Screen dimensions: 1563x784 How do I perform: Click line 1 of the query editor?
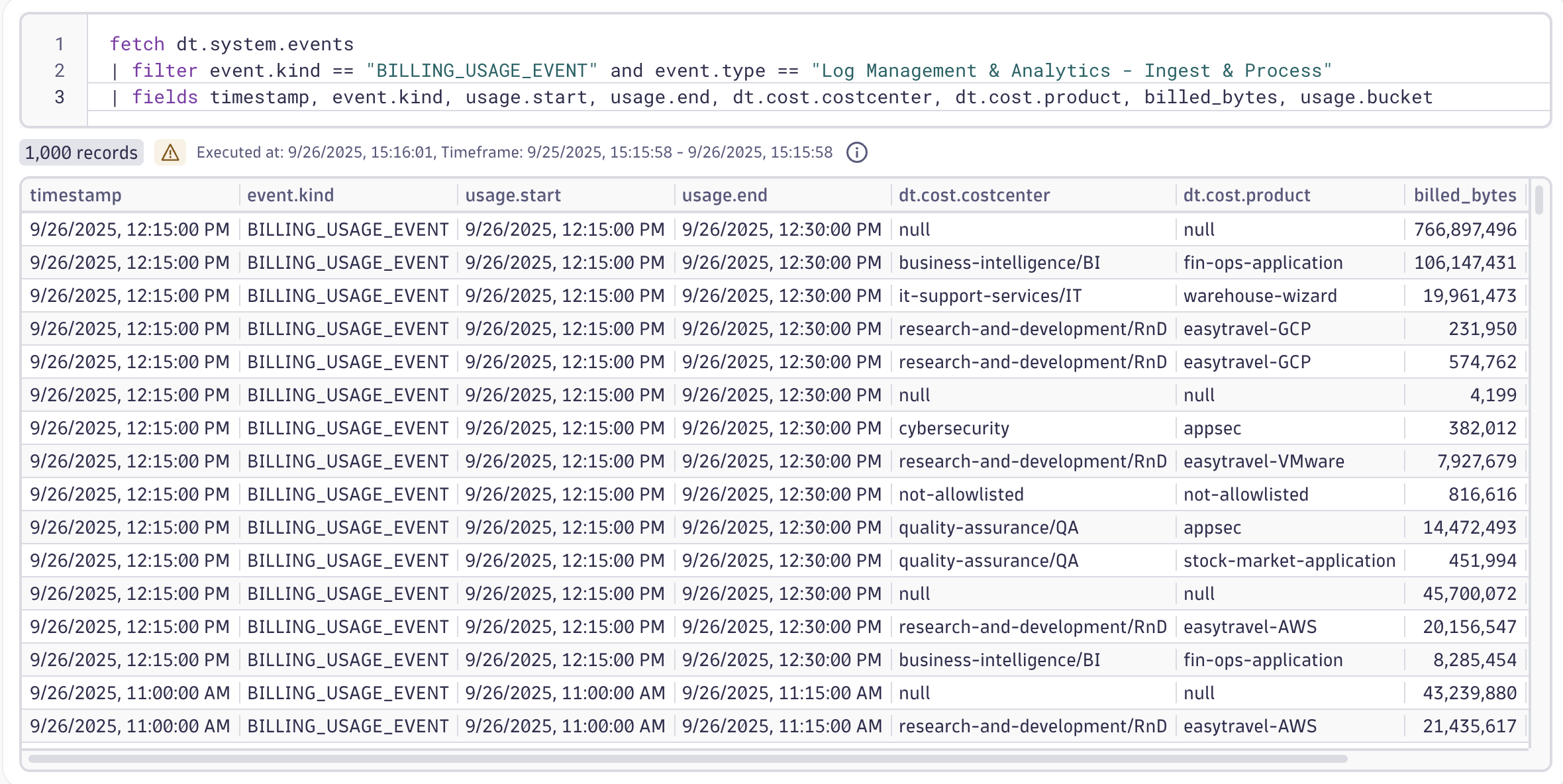point(232,44)
